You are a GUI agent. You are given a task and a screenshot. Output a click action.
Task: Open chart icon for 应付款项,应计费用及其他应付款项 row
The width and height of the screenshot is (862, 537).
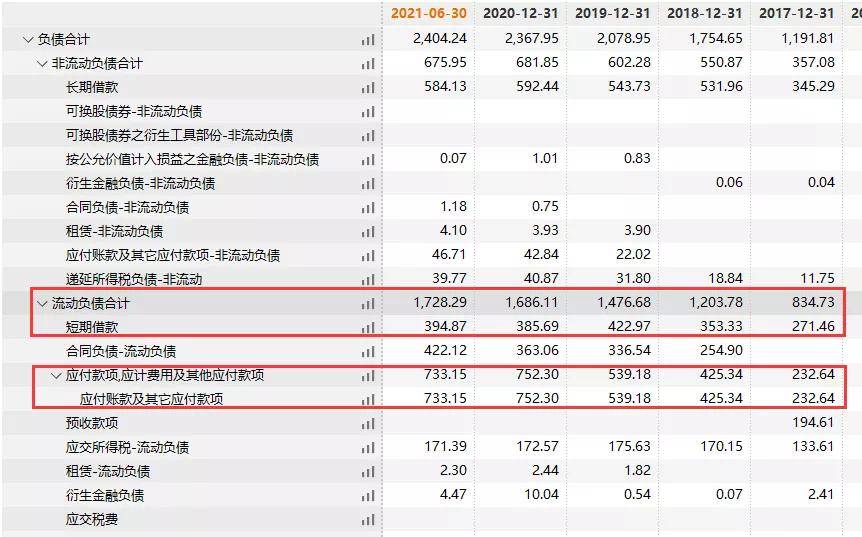tap(368, 376)
